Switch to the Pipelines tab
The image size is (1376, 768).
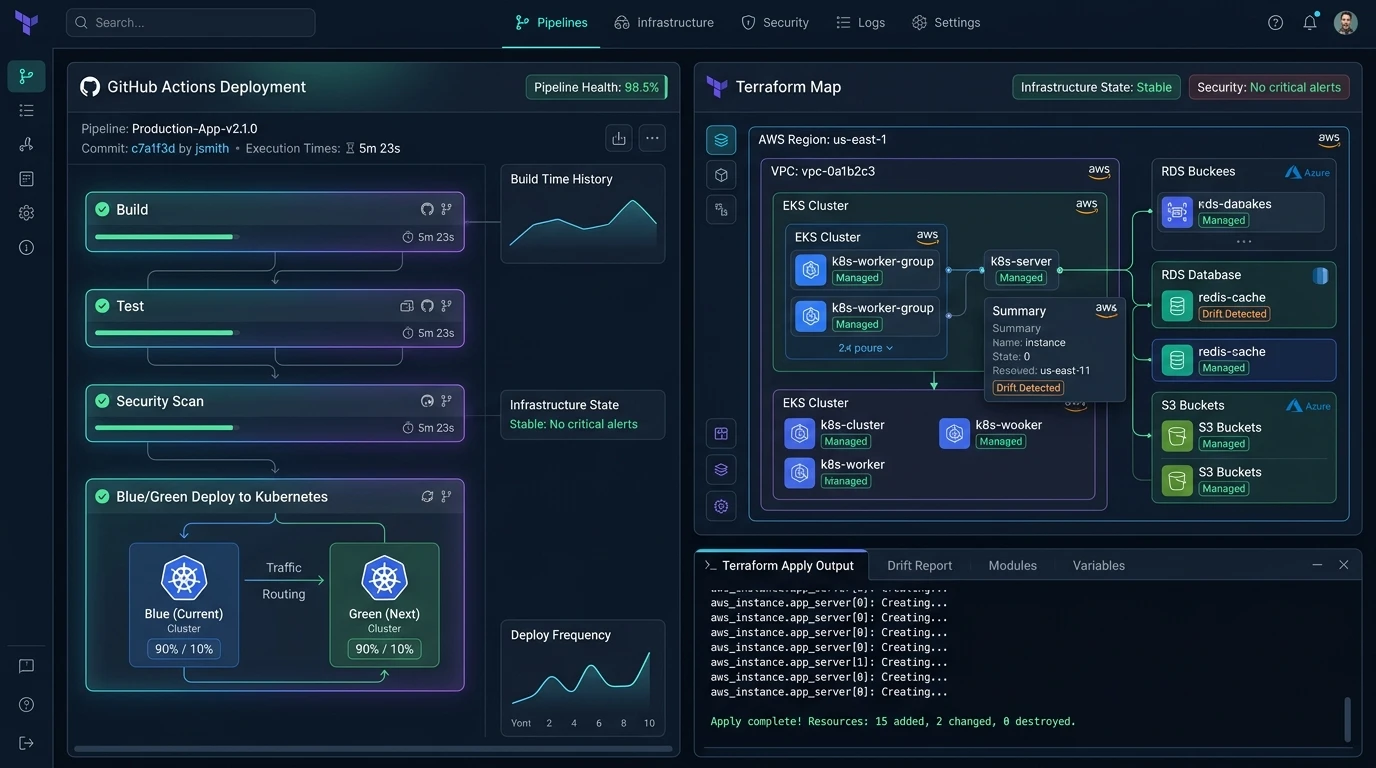(551, 22)
